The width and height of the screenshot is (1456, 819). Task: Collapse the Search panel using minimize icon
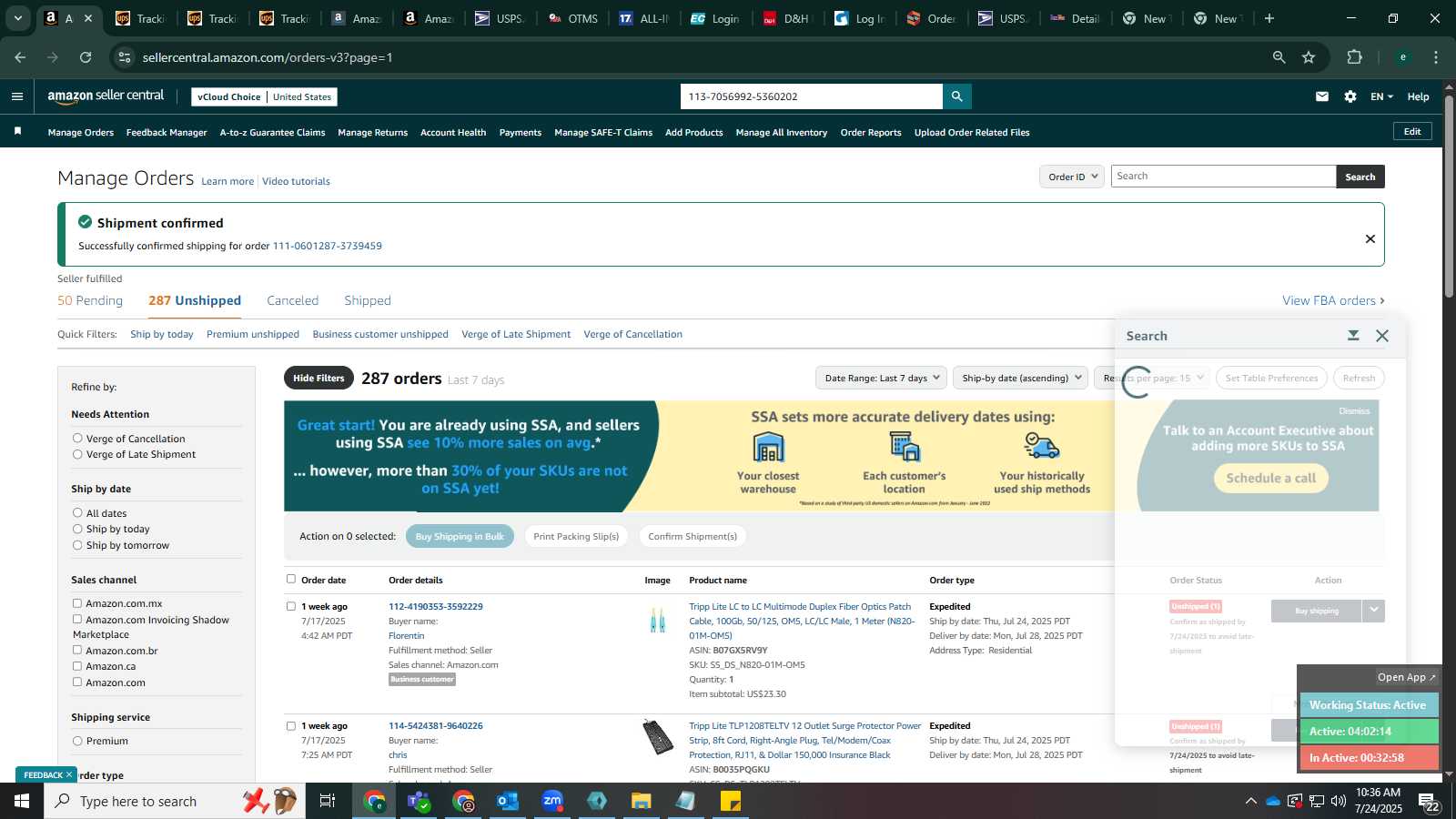(x=1353, y=336)
